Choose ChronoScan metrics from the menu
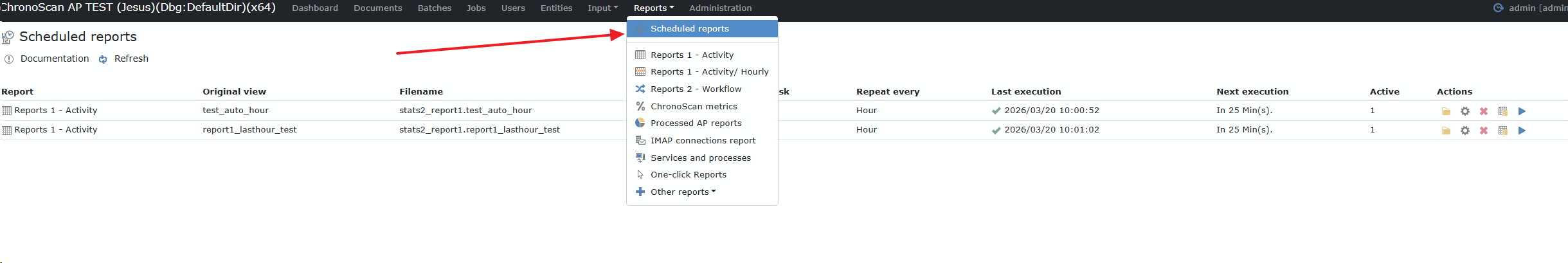The height and width of the screenshot is (263, 1568). (693, 106)
